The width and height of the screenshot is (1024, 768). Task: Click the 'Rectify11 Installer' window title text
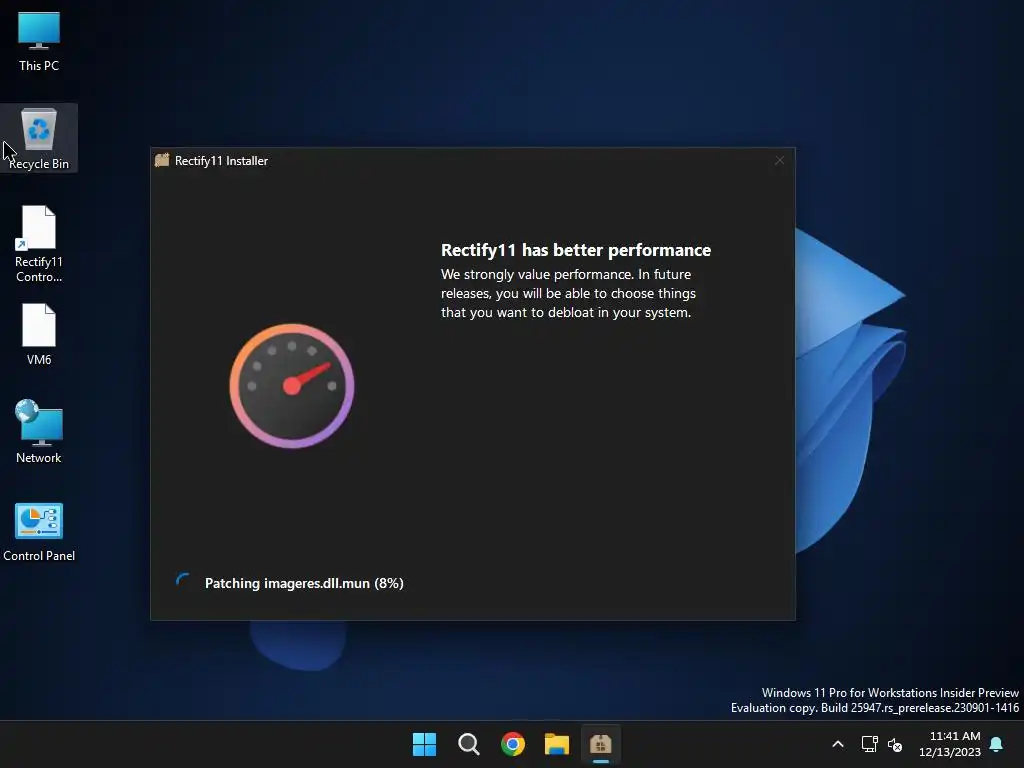point(221,161)
